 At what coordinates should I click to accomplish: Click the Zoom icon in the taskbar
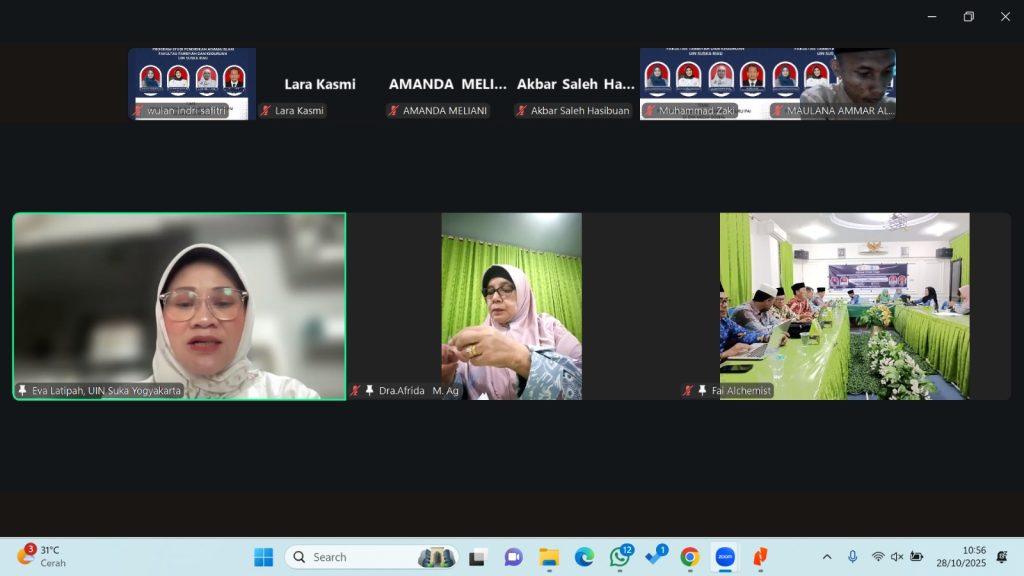pyautogui.click(x=724, y=557)
